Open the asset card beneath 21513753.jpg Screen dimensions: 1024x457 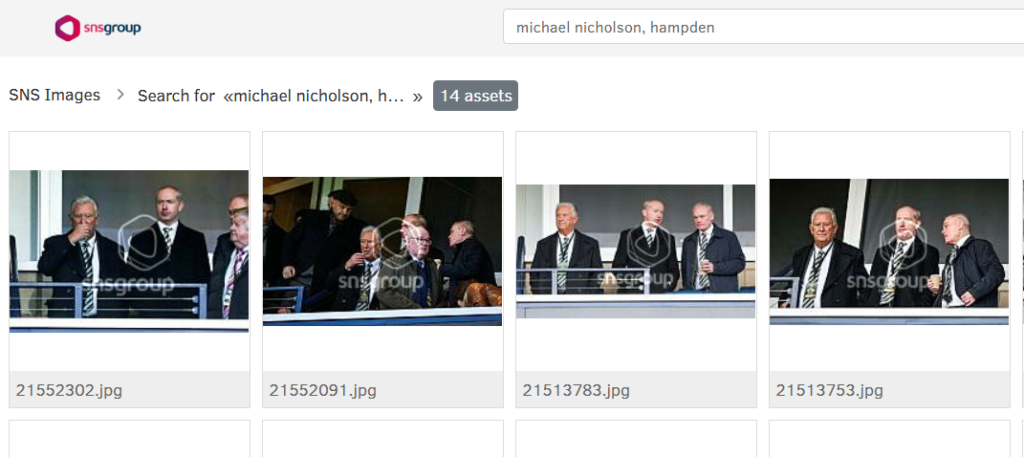[889, 439]
